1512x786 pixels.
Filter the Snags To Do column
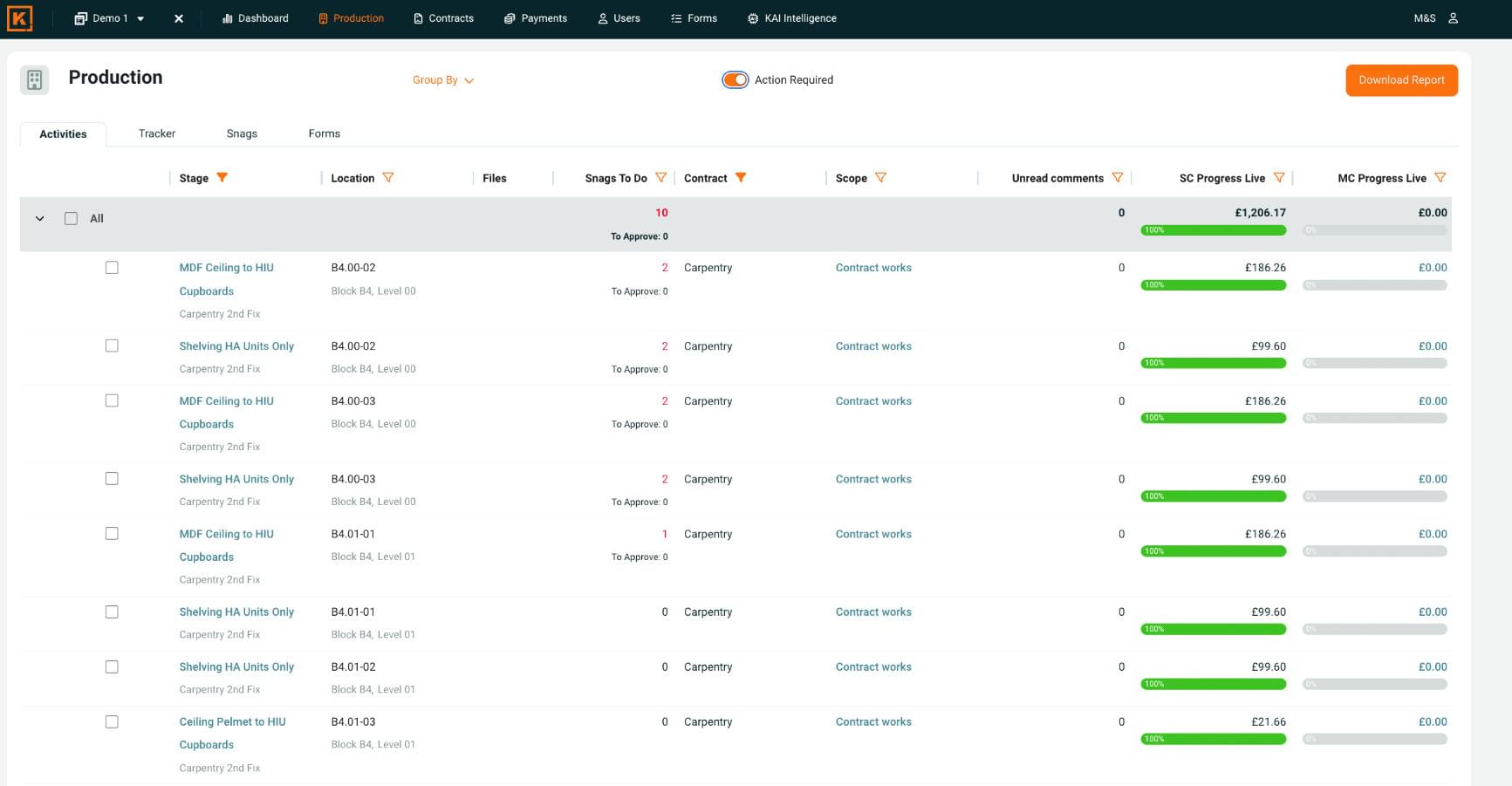coord(660,178)
